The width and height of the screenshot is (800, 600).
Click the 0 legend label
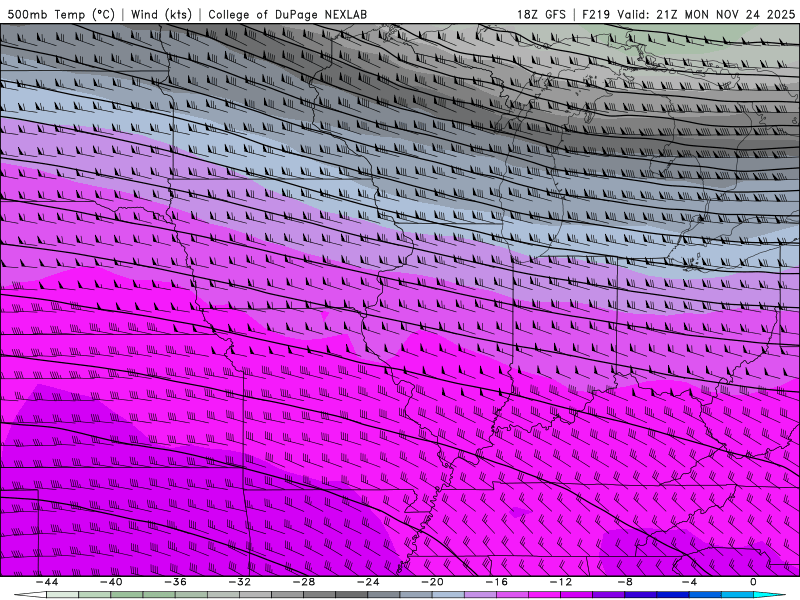(754, 582)
